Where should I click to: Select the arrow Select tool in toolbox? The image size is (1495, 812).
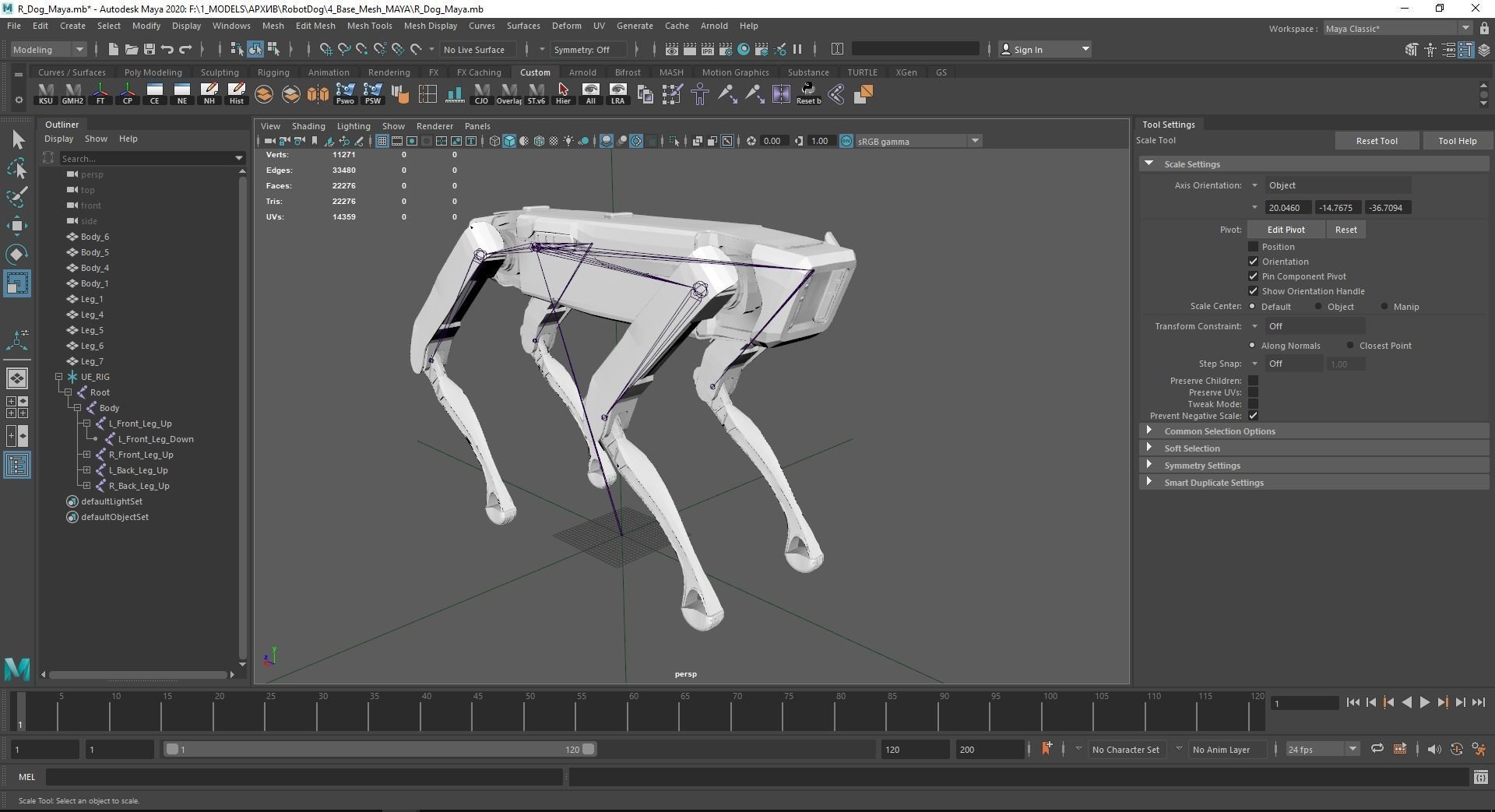(x=17, y=140)
